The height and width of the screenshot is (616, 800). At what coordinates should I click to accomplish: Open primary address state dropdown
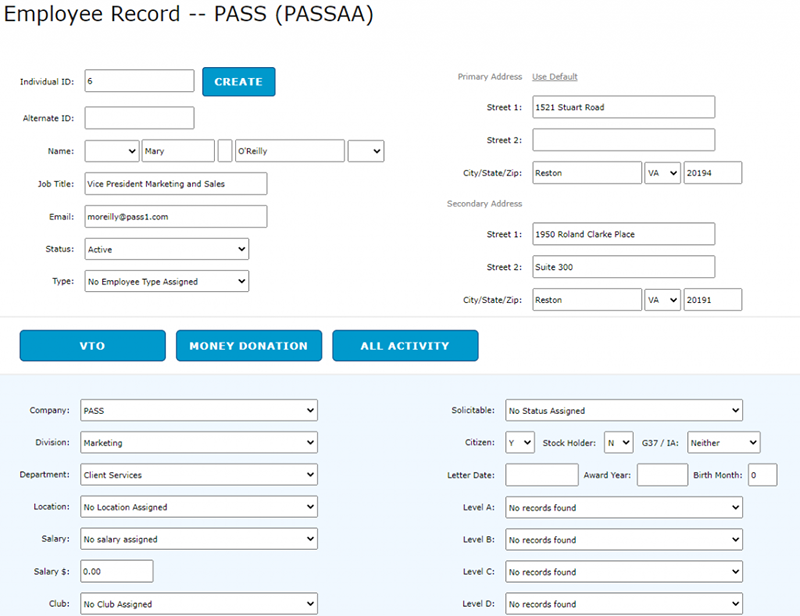(x=662, y=173)
